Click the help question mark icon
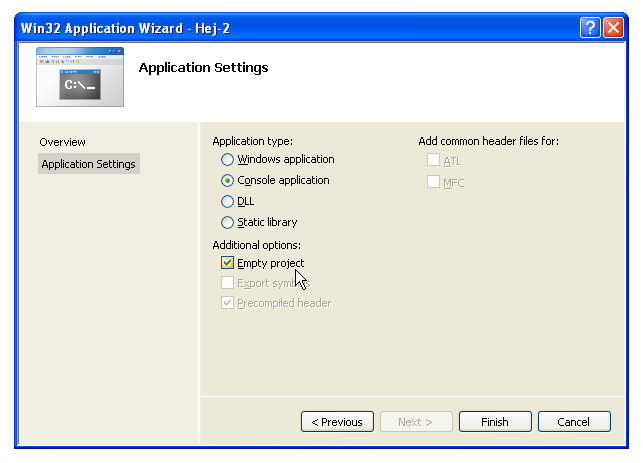 [590, 28]
